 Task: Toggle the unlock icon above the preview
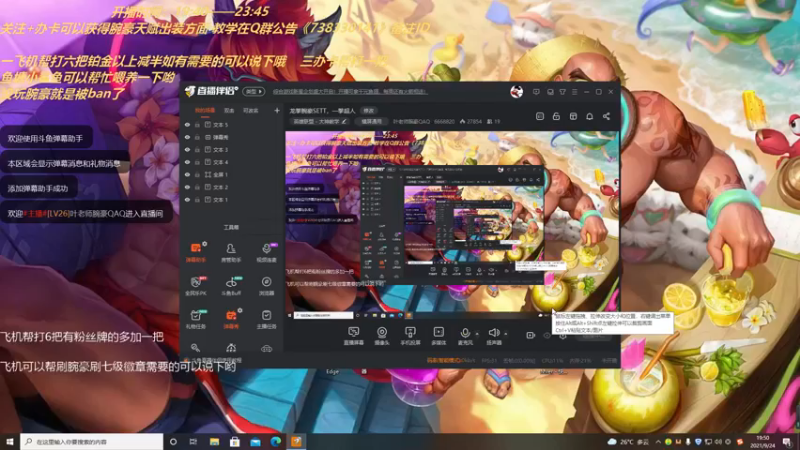556,116
